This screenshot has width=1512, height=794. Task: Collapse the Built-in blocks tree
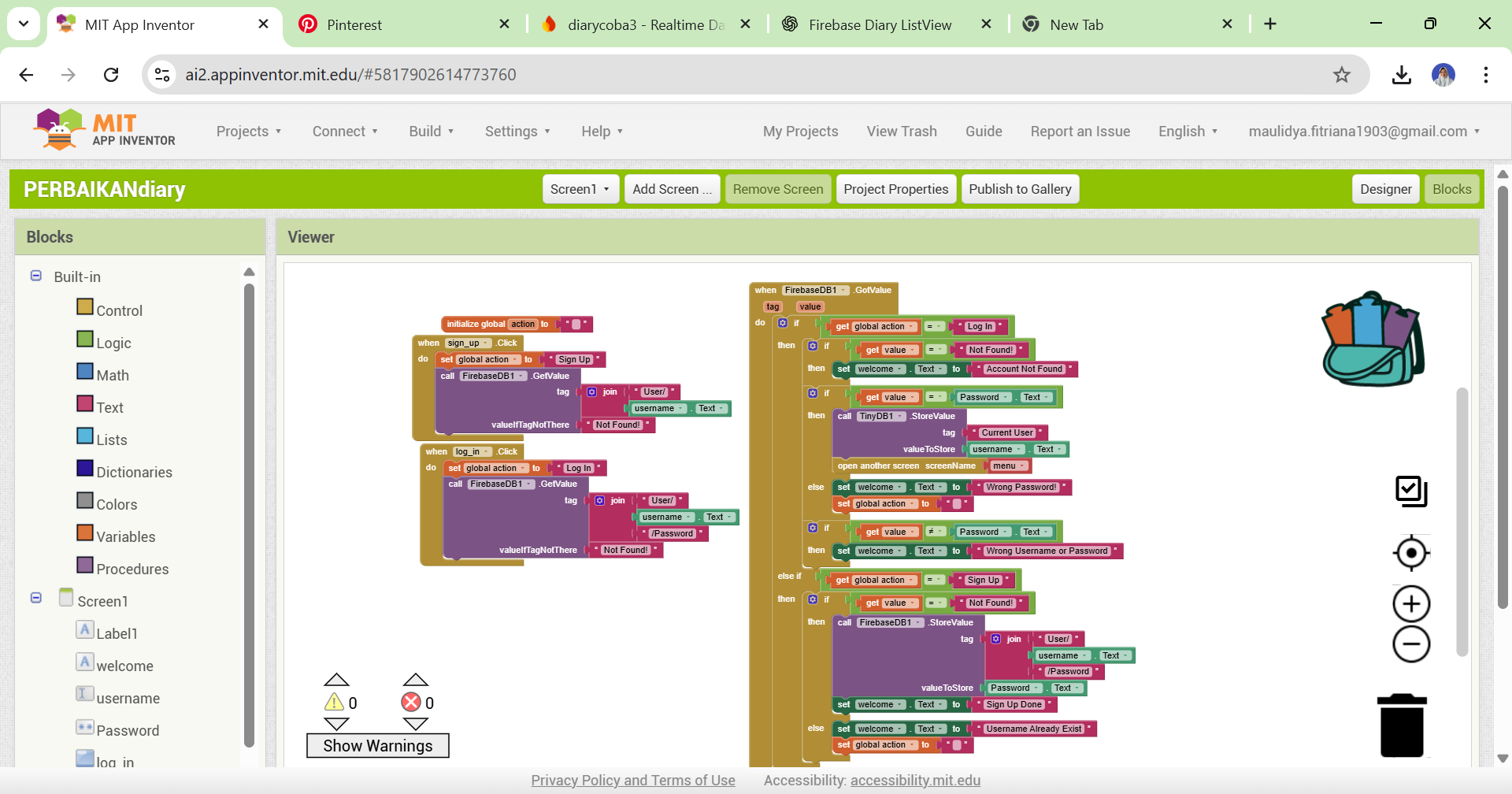(36, 276)
